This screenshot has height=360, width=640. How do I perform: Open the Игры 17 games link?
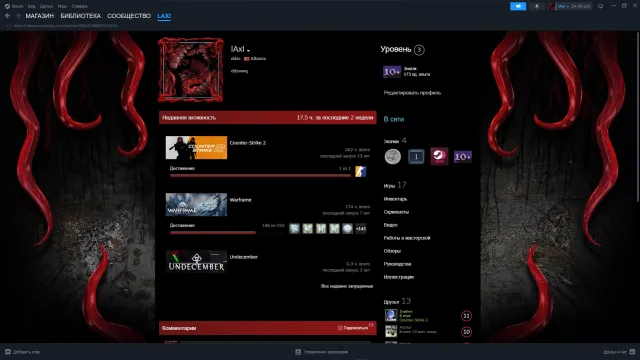pyautogui.click(x=395, y=185)
